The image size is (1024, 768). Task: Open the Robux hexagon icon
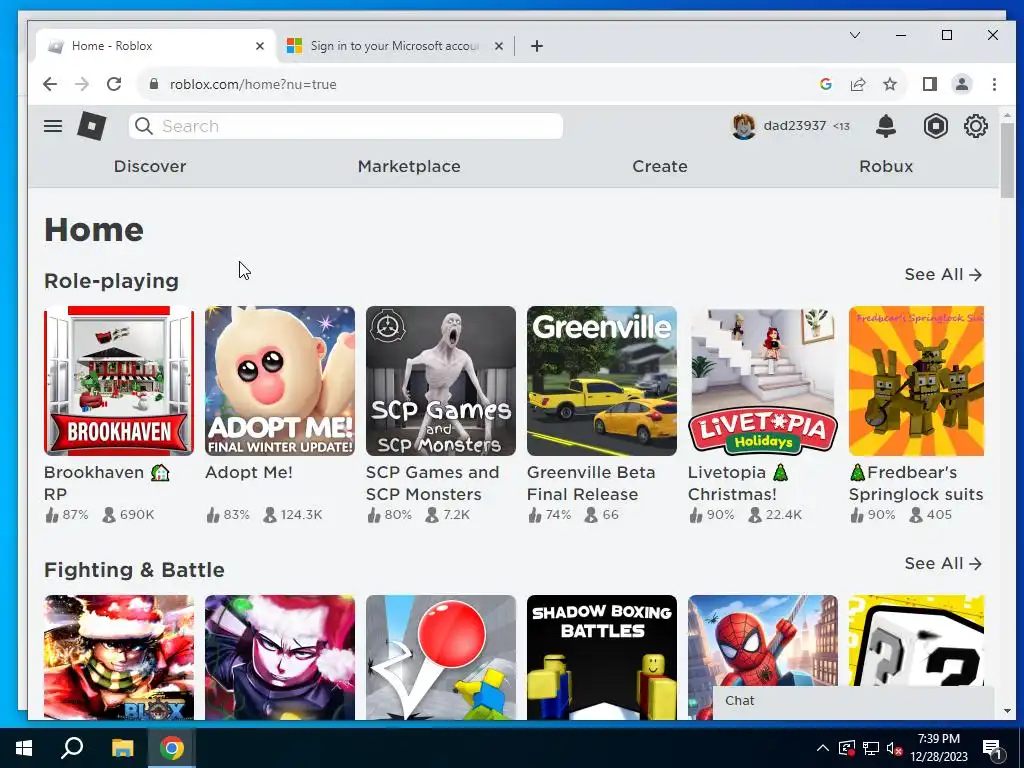[x=935, y=126]
